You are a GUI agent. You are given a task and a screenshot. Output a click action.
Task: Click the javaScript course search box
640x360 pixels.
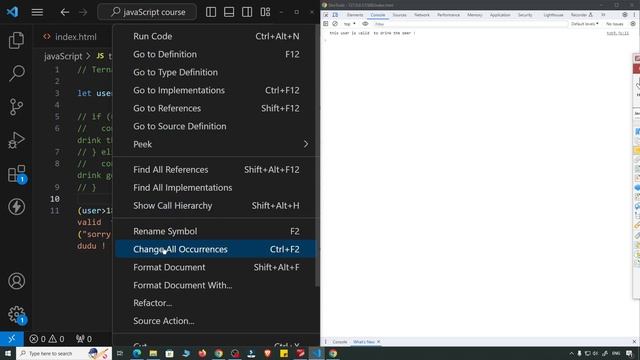pyautogui.click(x=147, y=12)
